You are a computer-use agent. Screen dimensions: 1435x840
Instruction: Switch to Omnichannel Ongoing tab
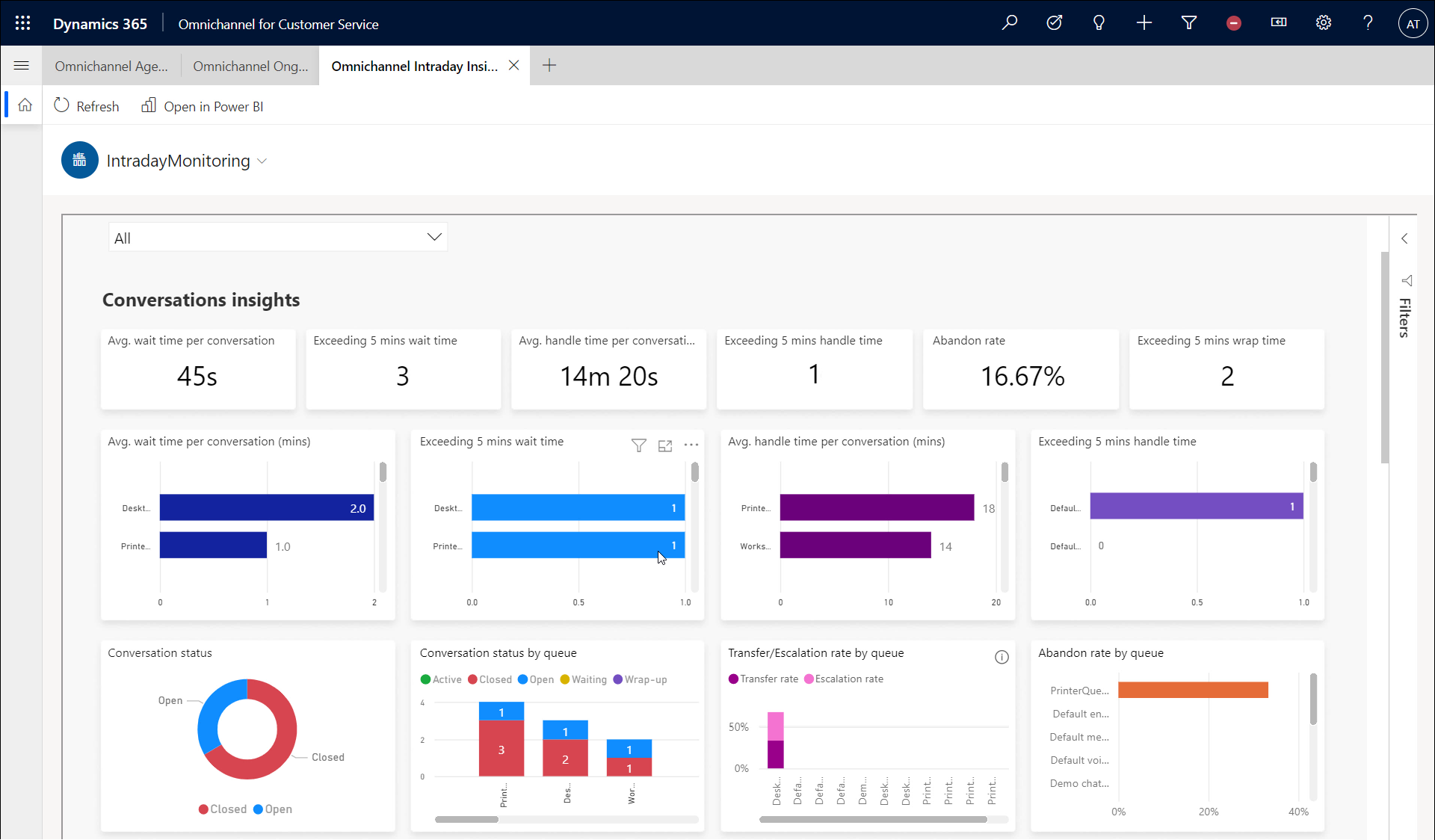pyautogui.click(x=250, y=66)
